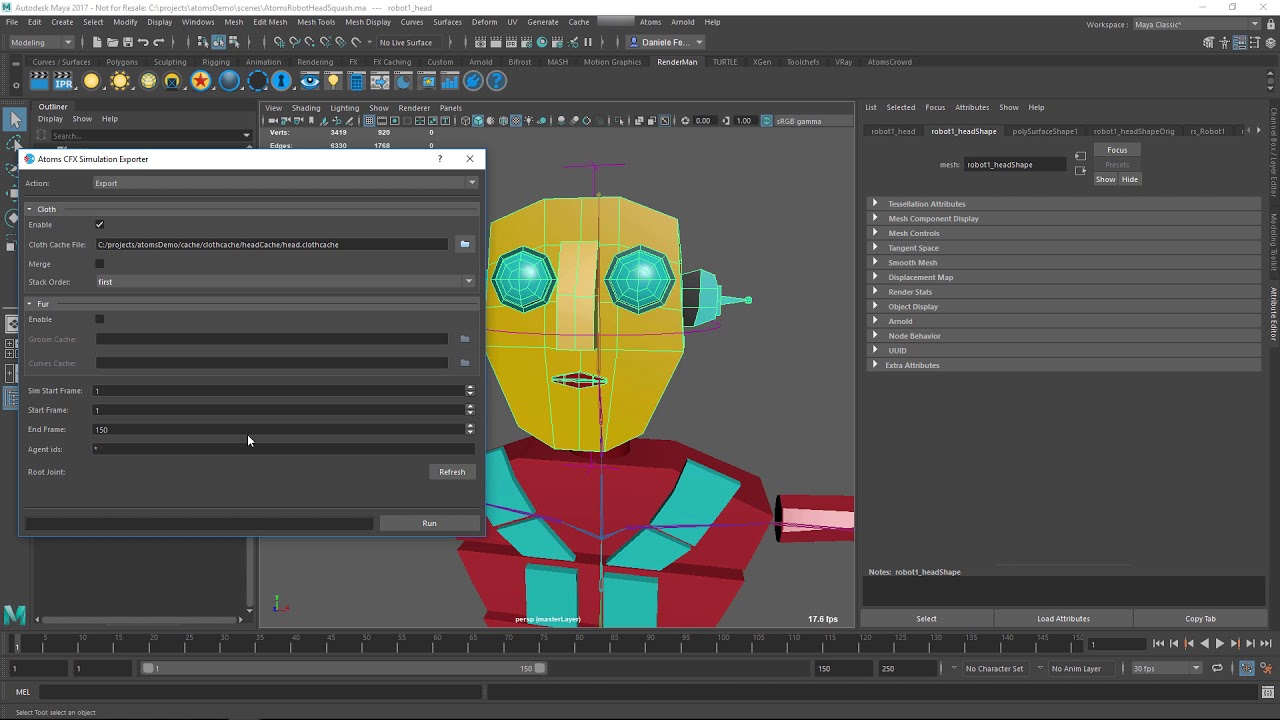Collapse the Cloth section in exporter
Screen dimensions: 1280x720
30,209
